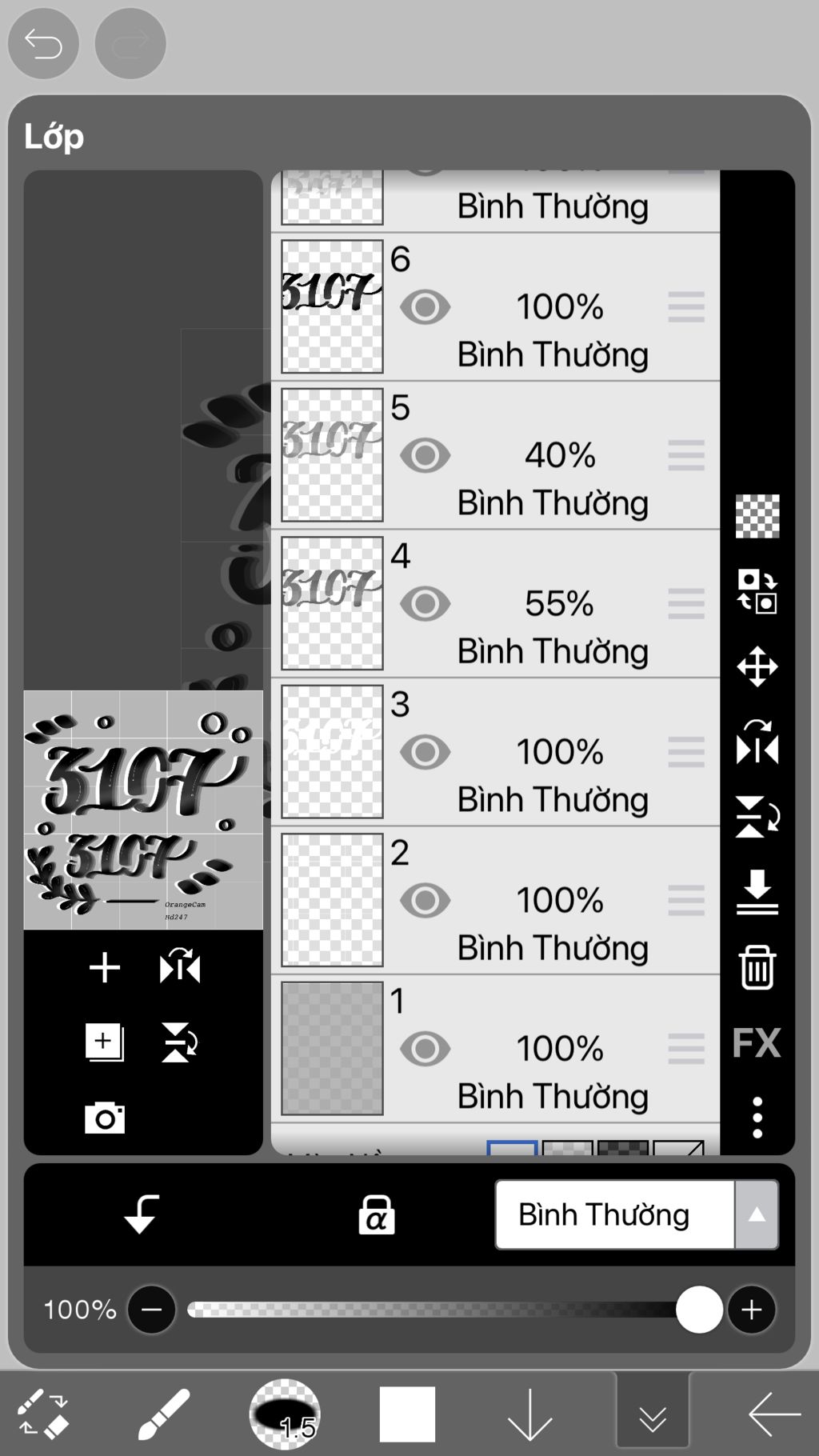The height and width of the screenshot is (1456, 819).
Task: Open the FX filter menu
Action: (x=757, y=1042)
